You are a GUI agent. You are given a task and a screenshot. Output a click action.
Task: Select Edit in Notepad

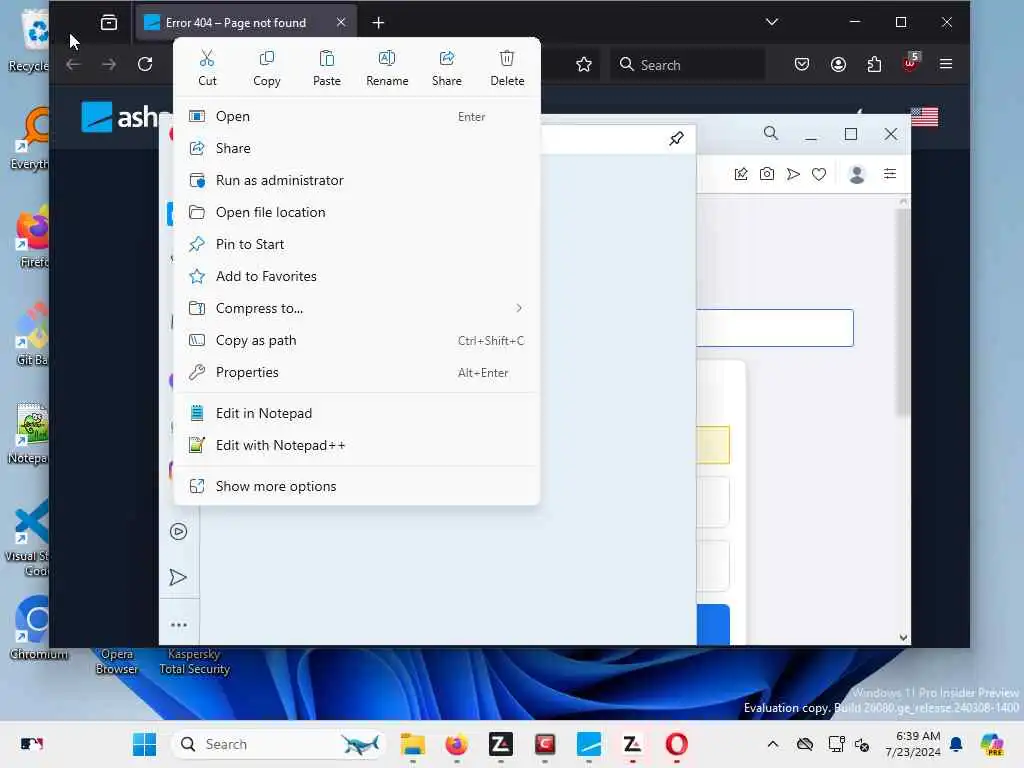tap(357, 413)
